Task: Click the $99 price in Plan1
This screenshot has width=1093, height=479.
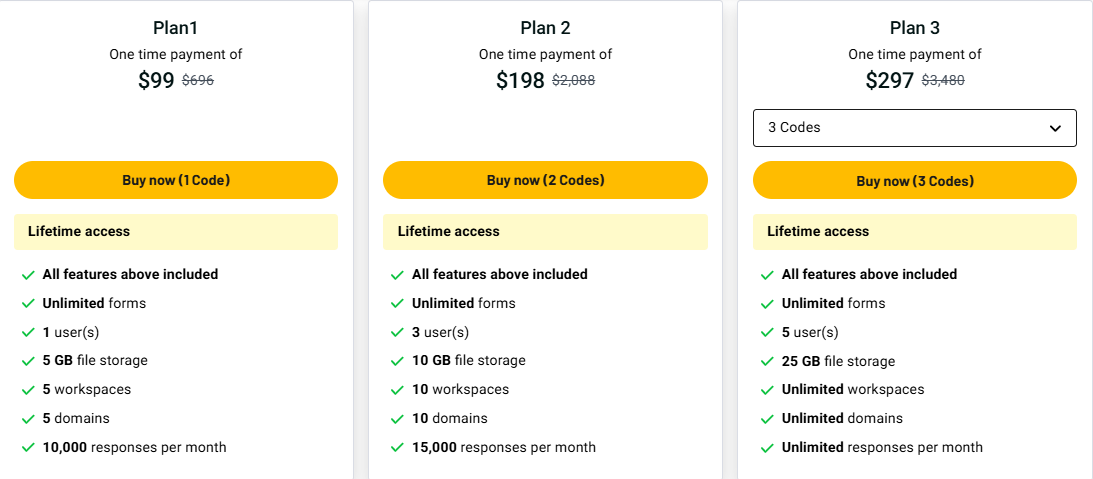Action: point(156,81)
